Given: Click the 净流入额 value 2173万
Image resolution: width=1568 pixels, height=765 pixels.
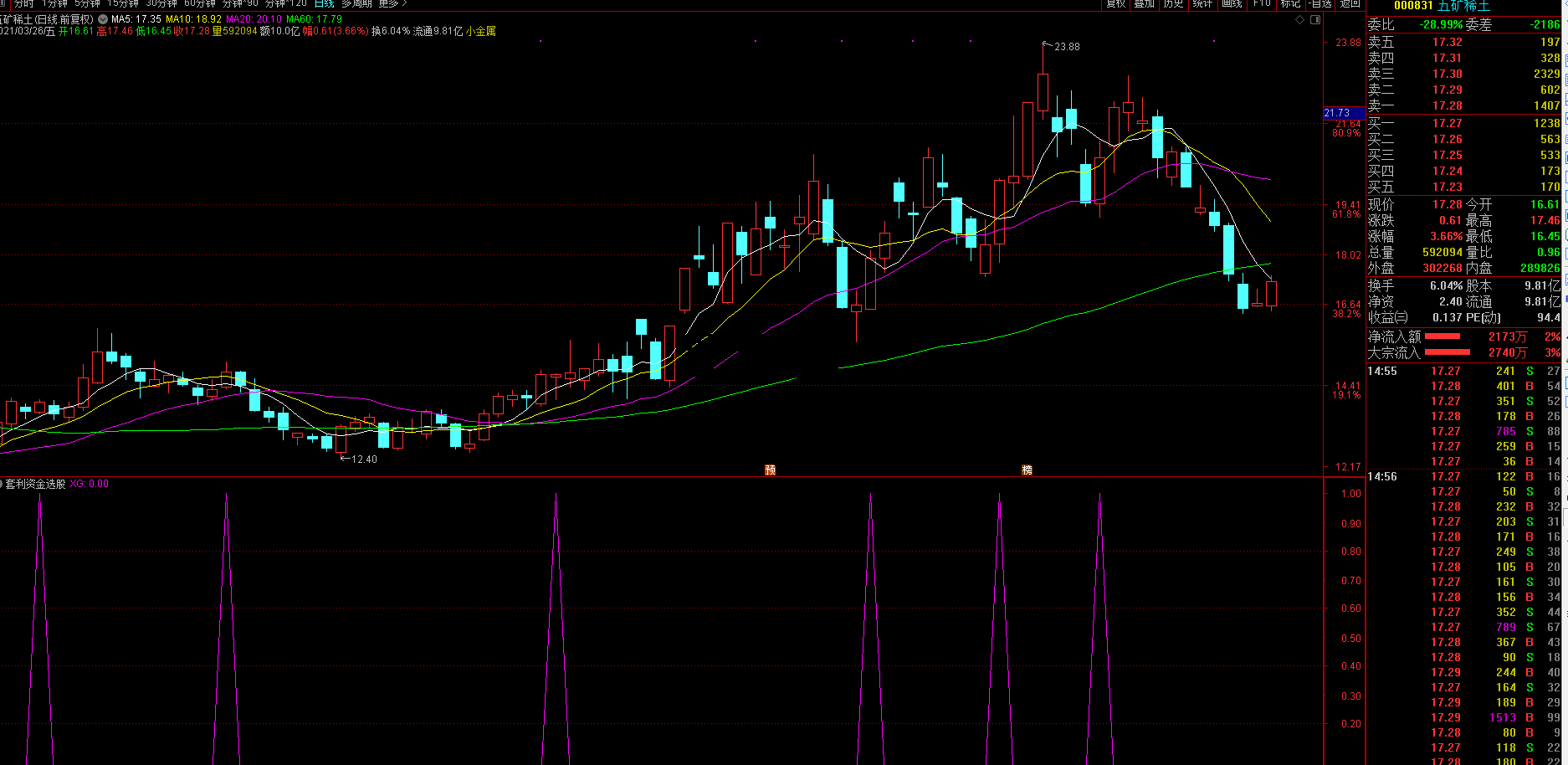Looking at the screenshot, I should (1508, 336).
